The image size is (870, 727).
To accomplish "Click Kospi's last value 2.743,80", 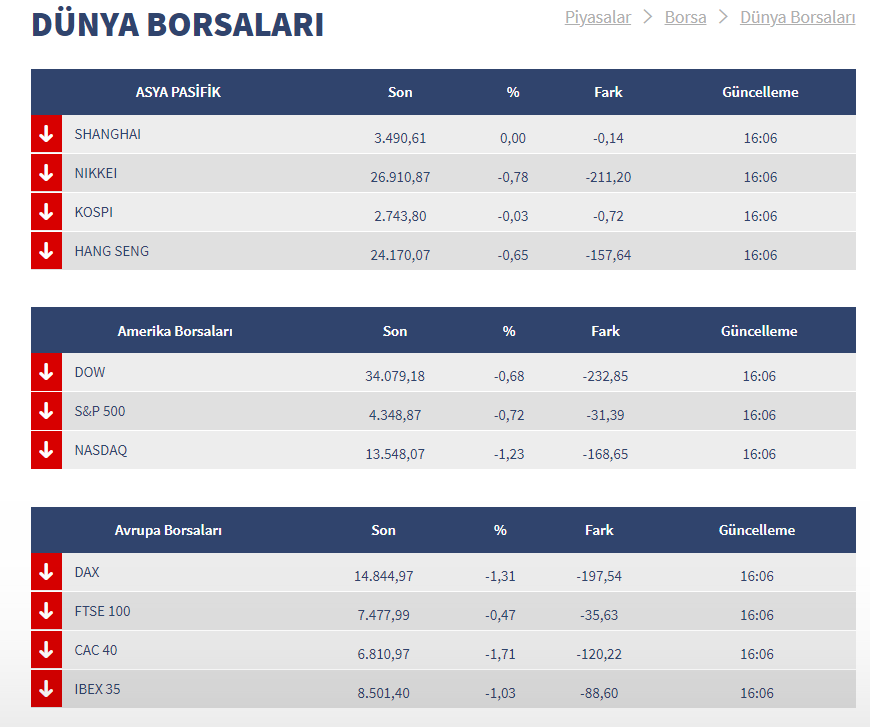I will (x=400, y=216).
